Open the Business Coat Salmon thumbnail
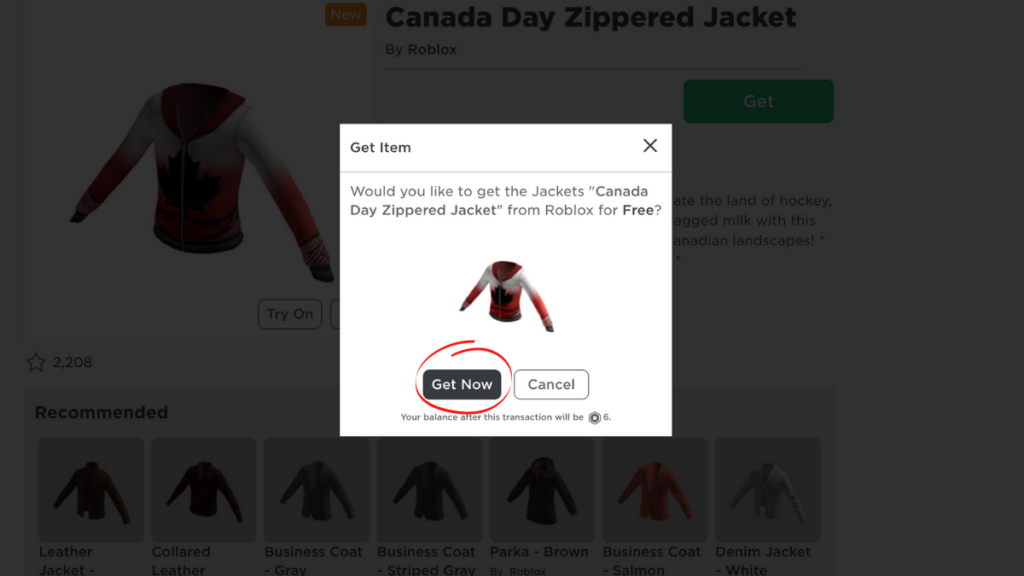 (x=654, y=490)
